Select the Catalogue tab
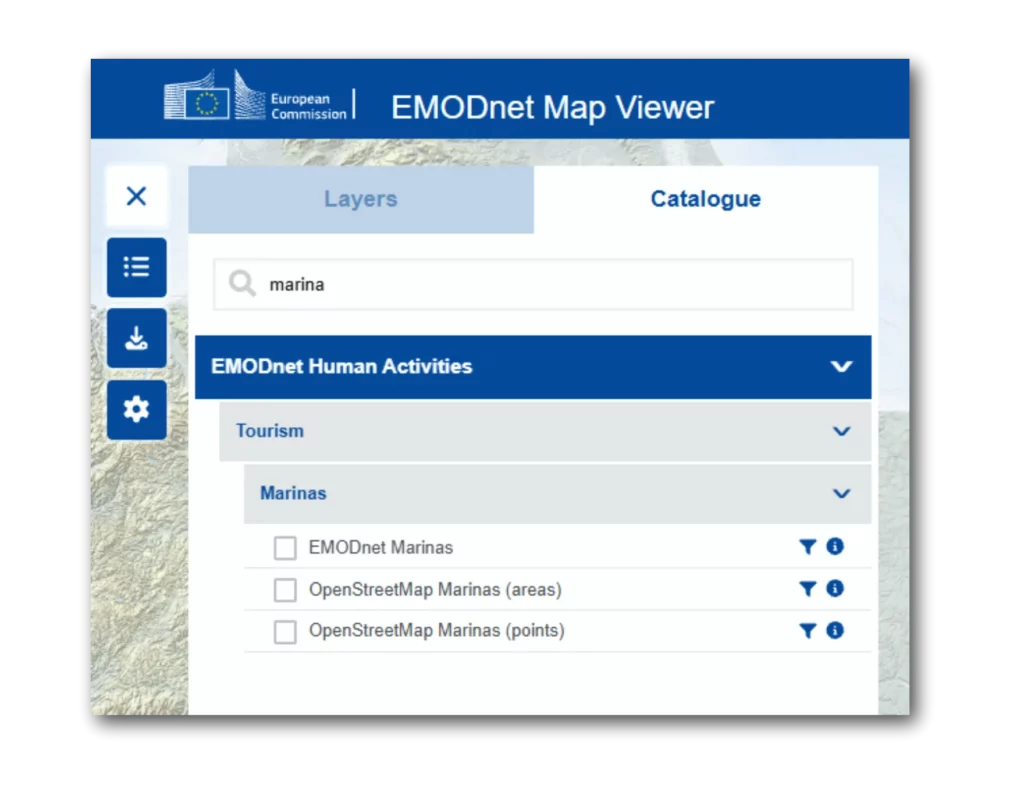This screenshot has height=792, width=1024. 705,199
